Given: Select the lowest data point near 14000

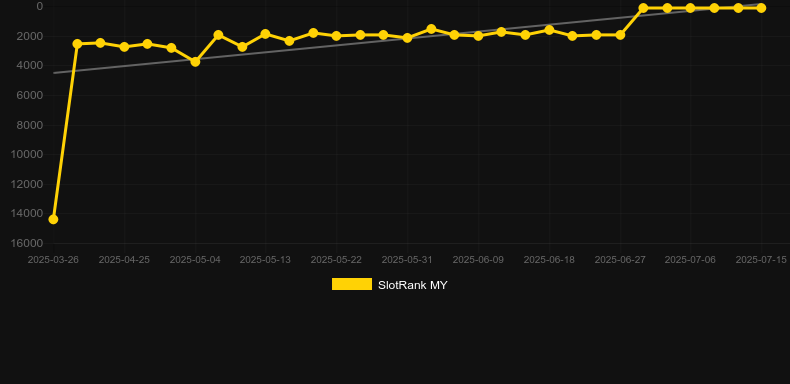Looking at the screenshot, I should click(x=53, y=219).
